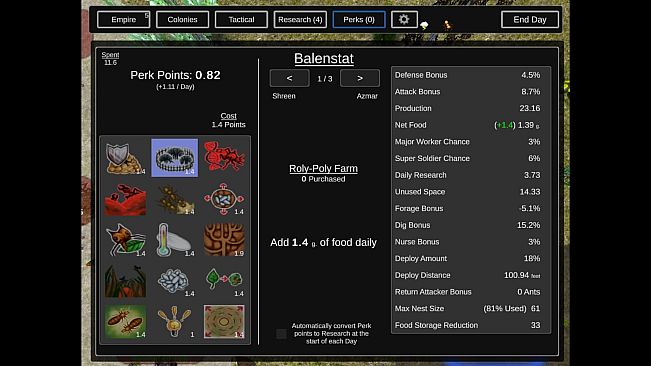Choose the red ants attack perk
Image resolution: width=651 pixels, height=366 pixels.
(x=224, y=157)
